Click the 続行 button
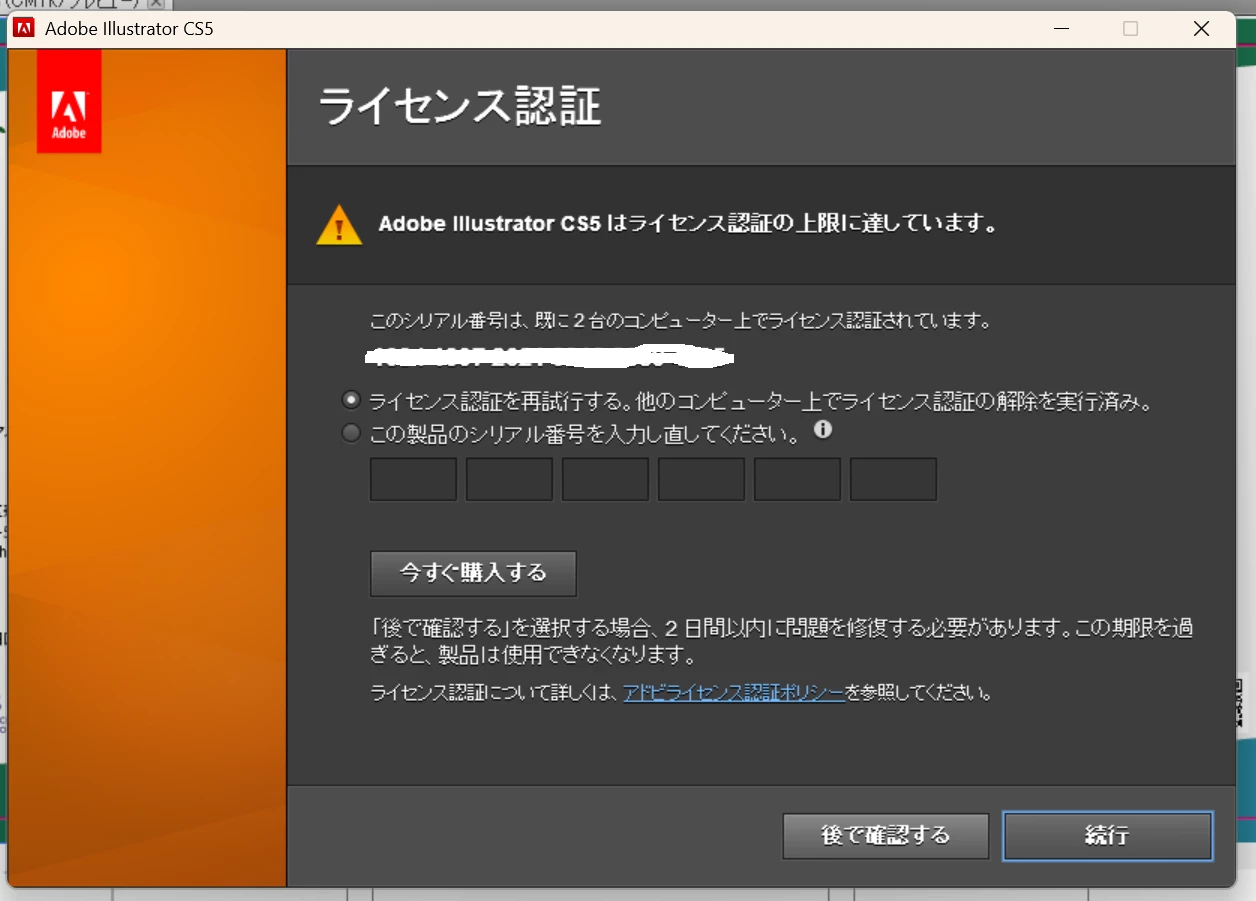 (x=1107, y=836)
